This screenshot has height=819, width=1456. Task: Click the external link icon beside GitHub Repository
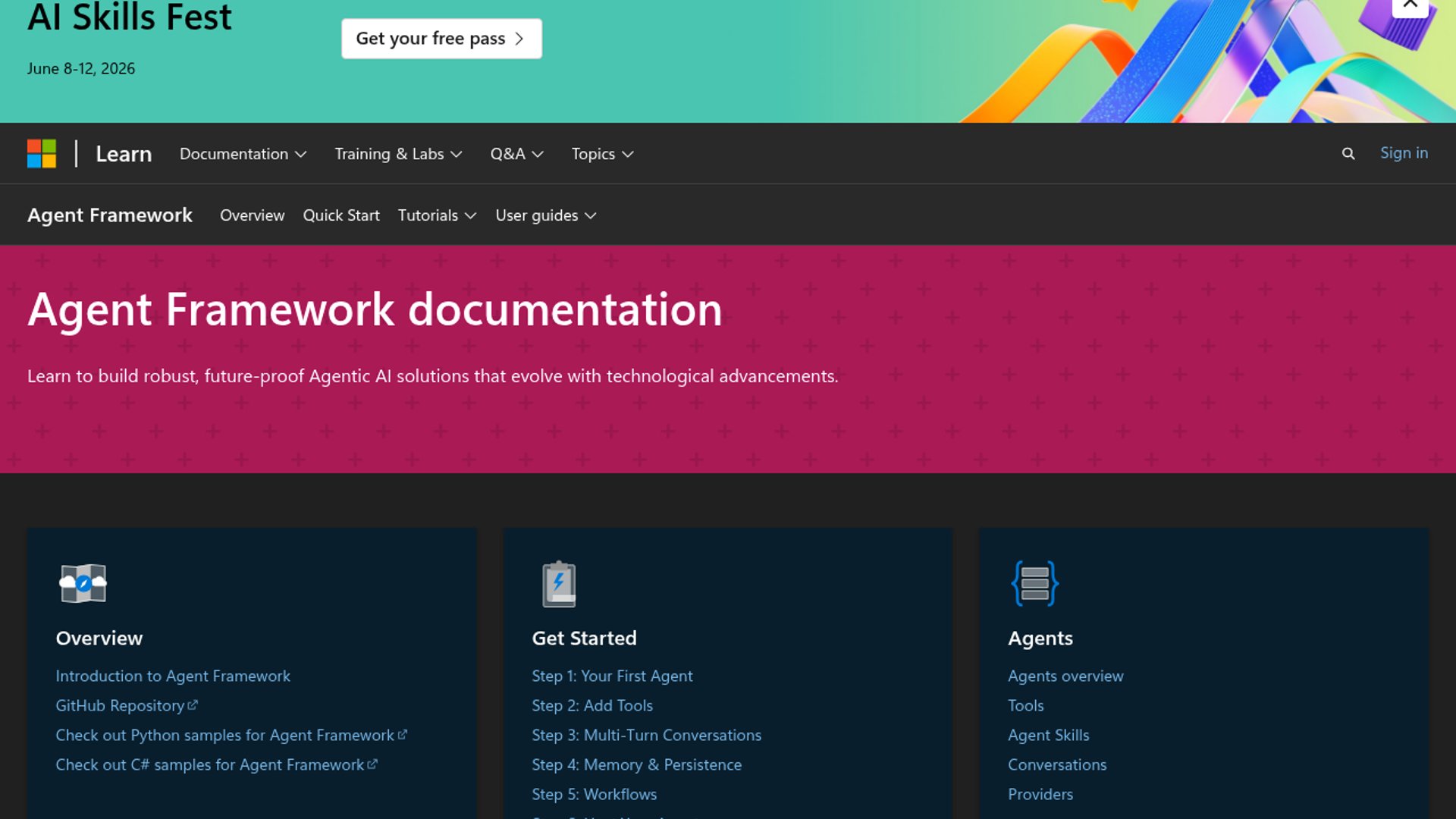(x=193, y=705)
